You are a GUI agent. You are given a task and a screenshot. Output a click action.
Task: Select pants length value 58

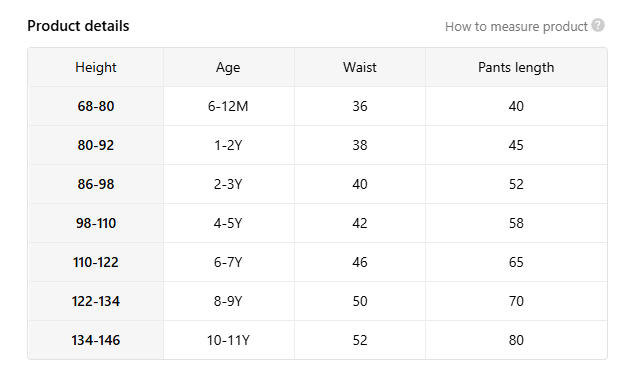point(516,223)
